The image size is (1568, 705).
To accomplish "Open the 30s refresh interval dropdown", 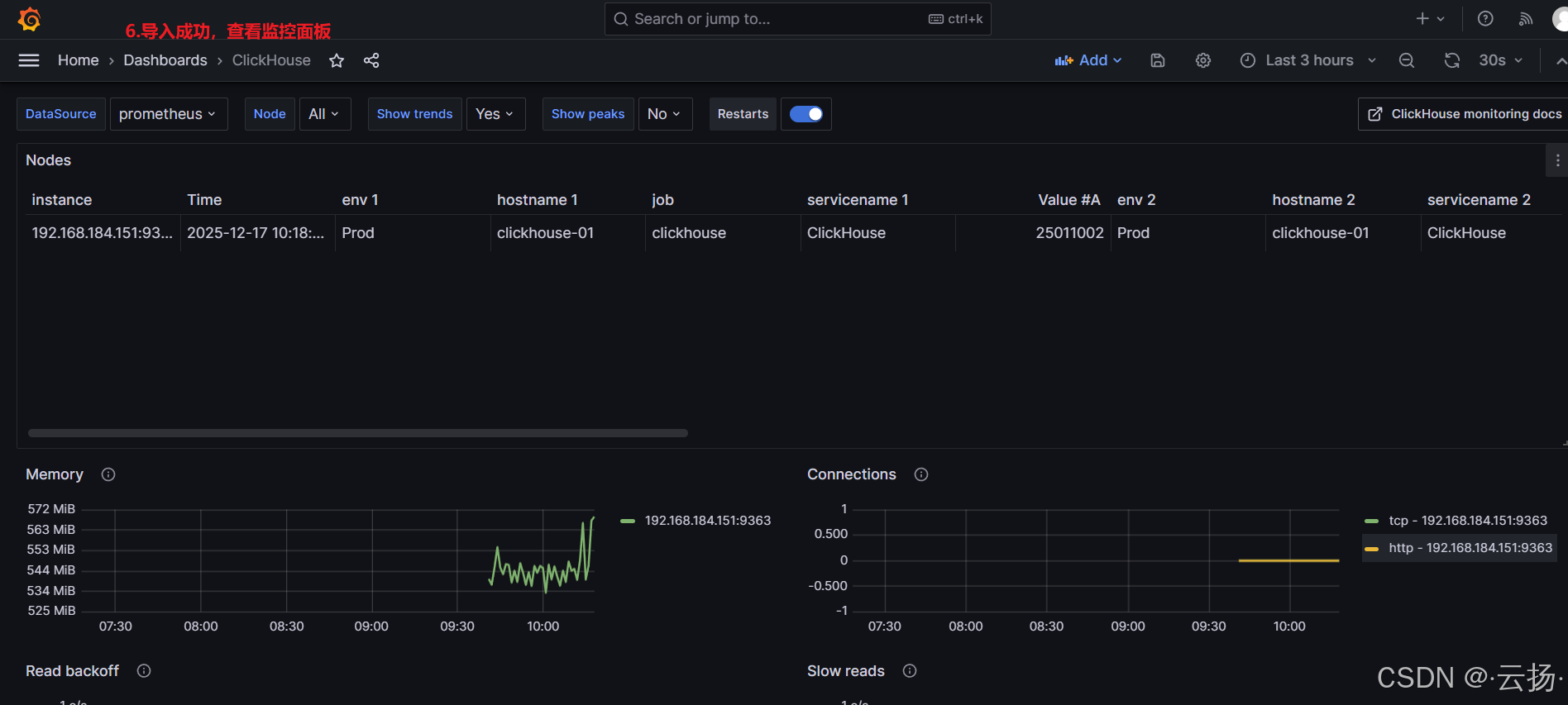I will pos(1500,60).
